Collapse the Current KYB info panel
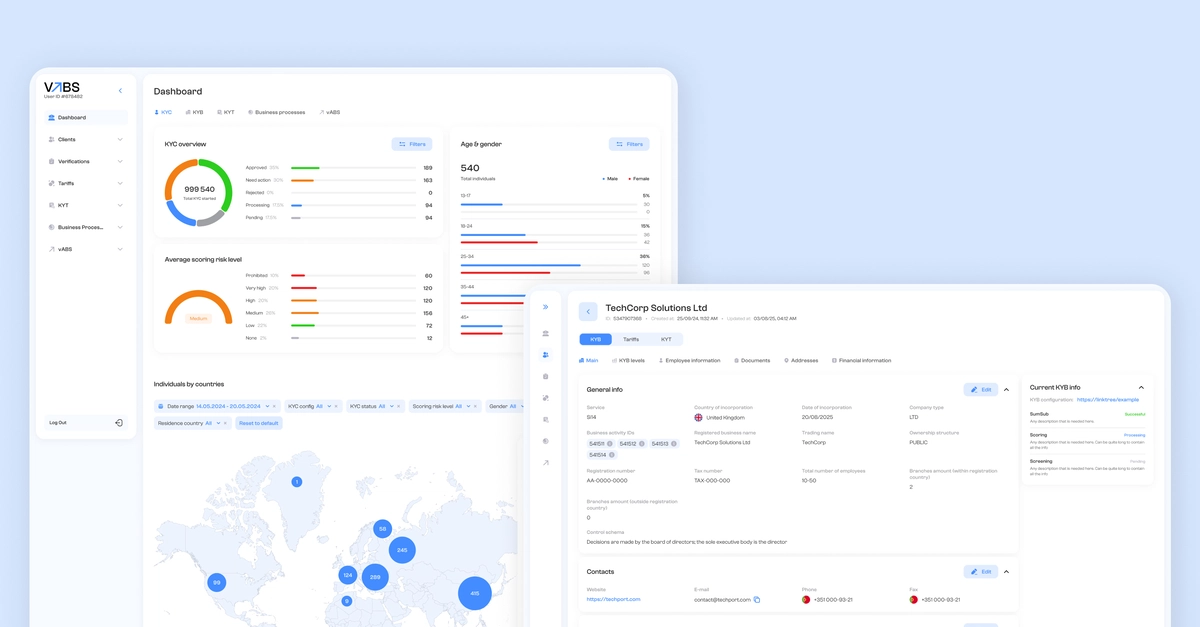 (1141, 387)
